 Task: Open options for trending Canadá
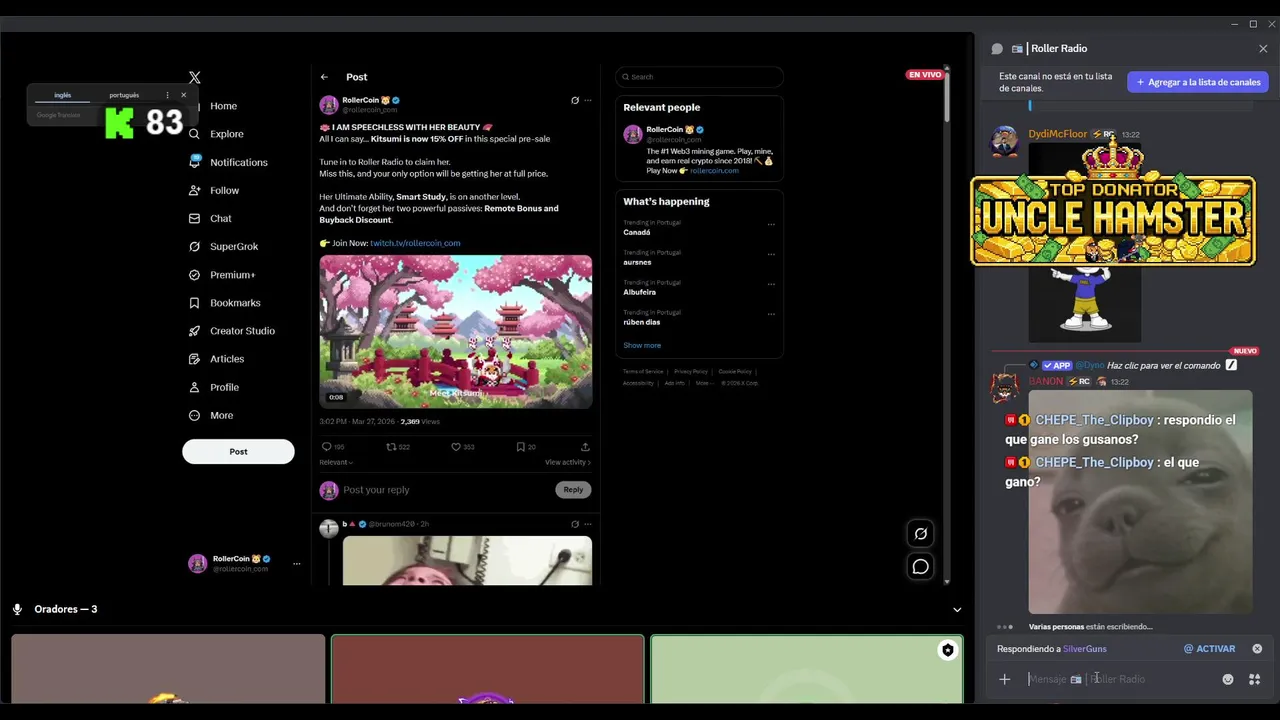point(771,224)
